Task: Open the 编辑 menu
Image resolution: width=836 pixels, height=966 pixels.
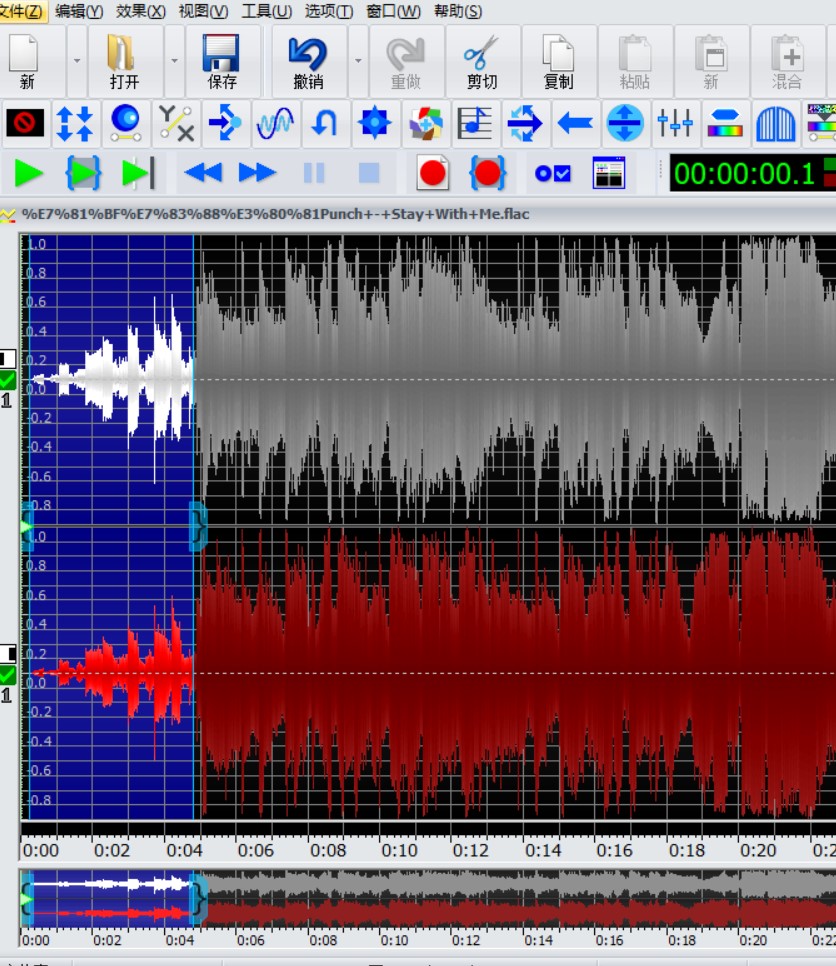Action: 79,11
